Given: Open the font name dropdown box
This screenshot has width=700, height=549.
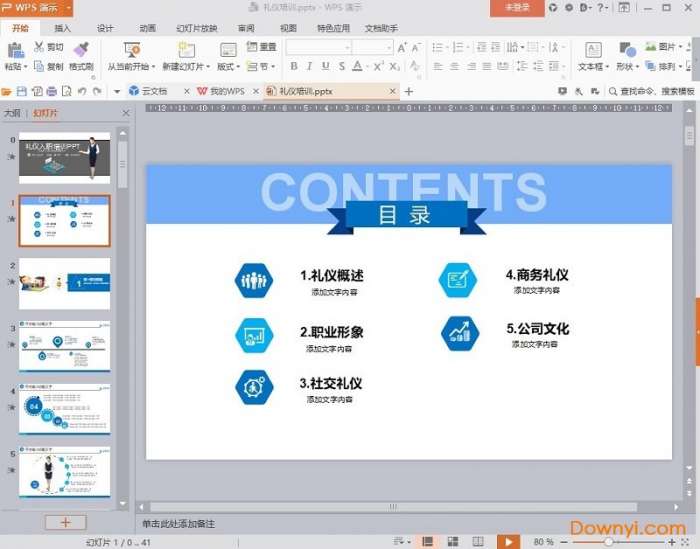Looking at the screenshot, I should coord(318,47).
